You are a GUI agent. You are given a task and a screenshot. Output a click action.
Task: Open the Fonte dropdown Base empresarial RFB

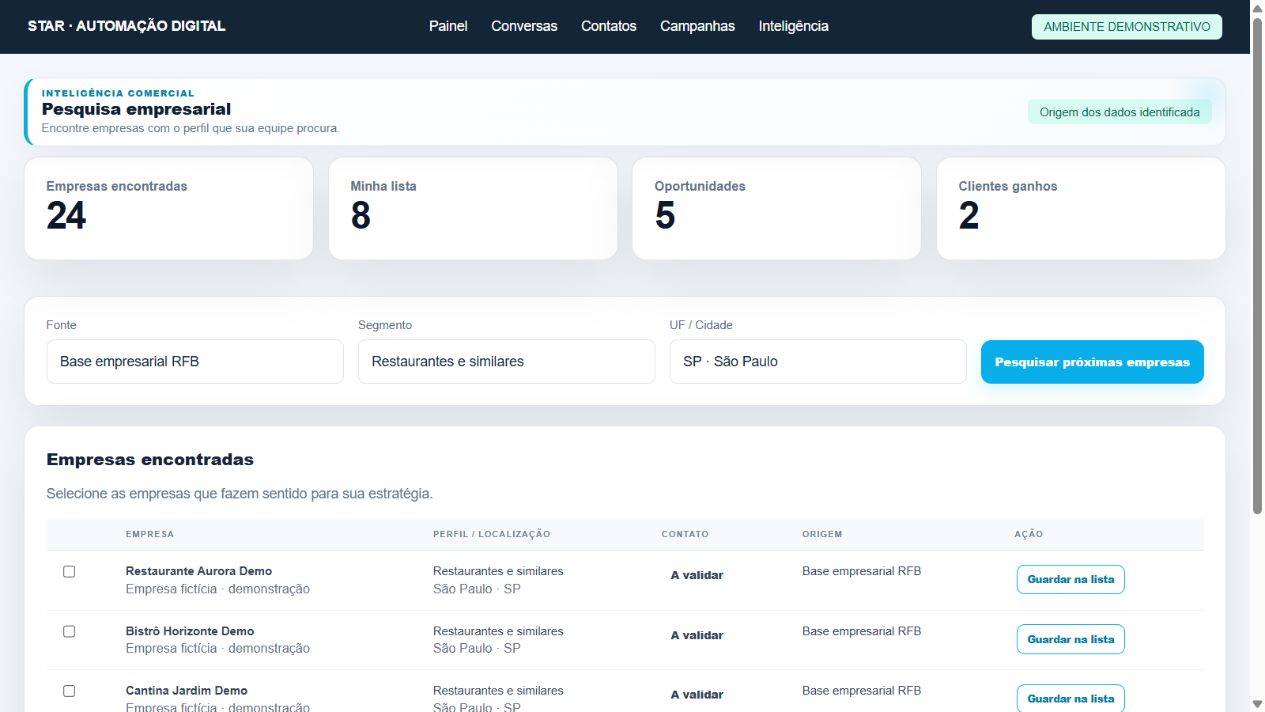tap(195, 361)
